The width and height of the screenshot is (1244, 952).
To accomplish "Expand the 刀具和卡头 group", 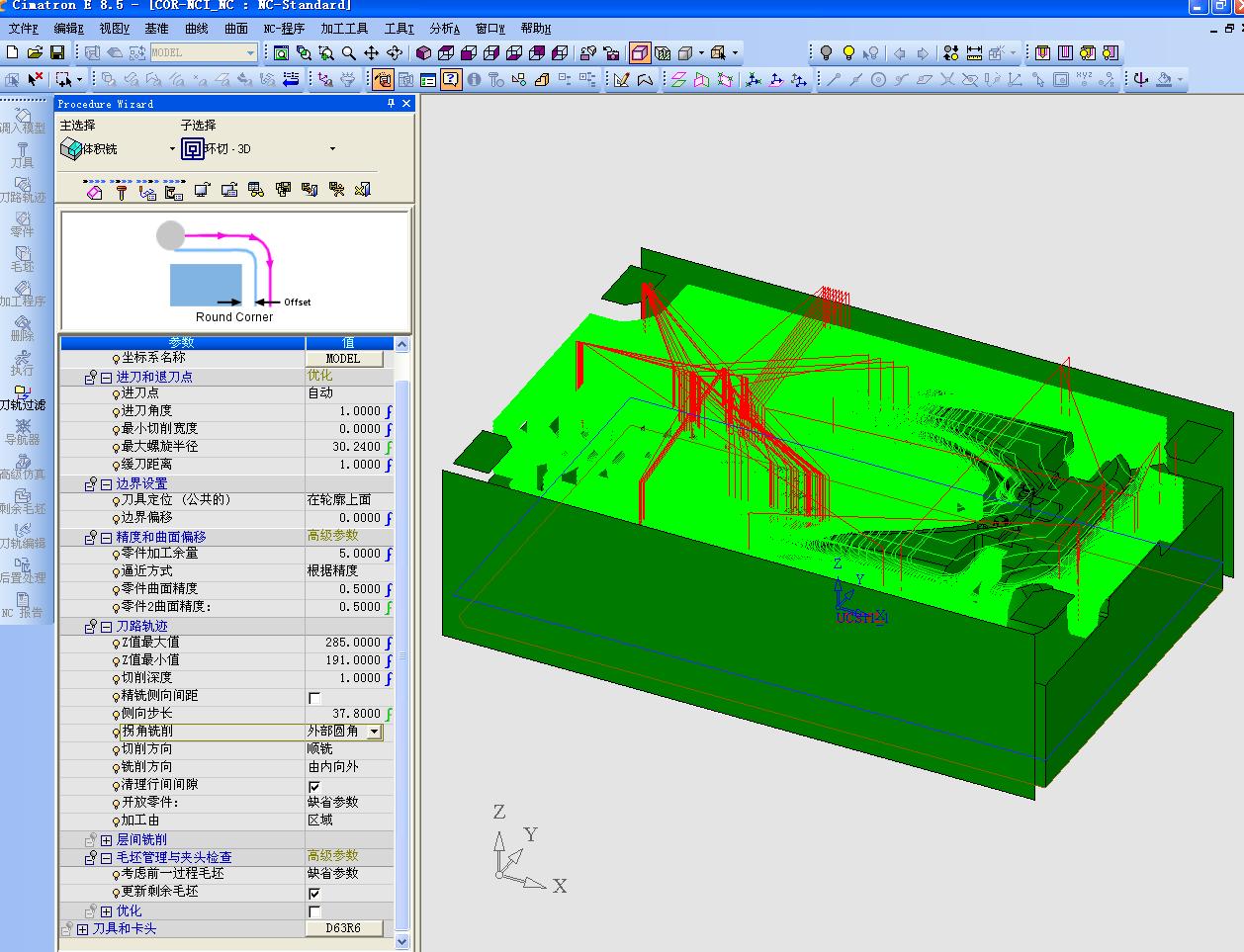I will coord(82,929).
